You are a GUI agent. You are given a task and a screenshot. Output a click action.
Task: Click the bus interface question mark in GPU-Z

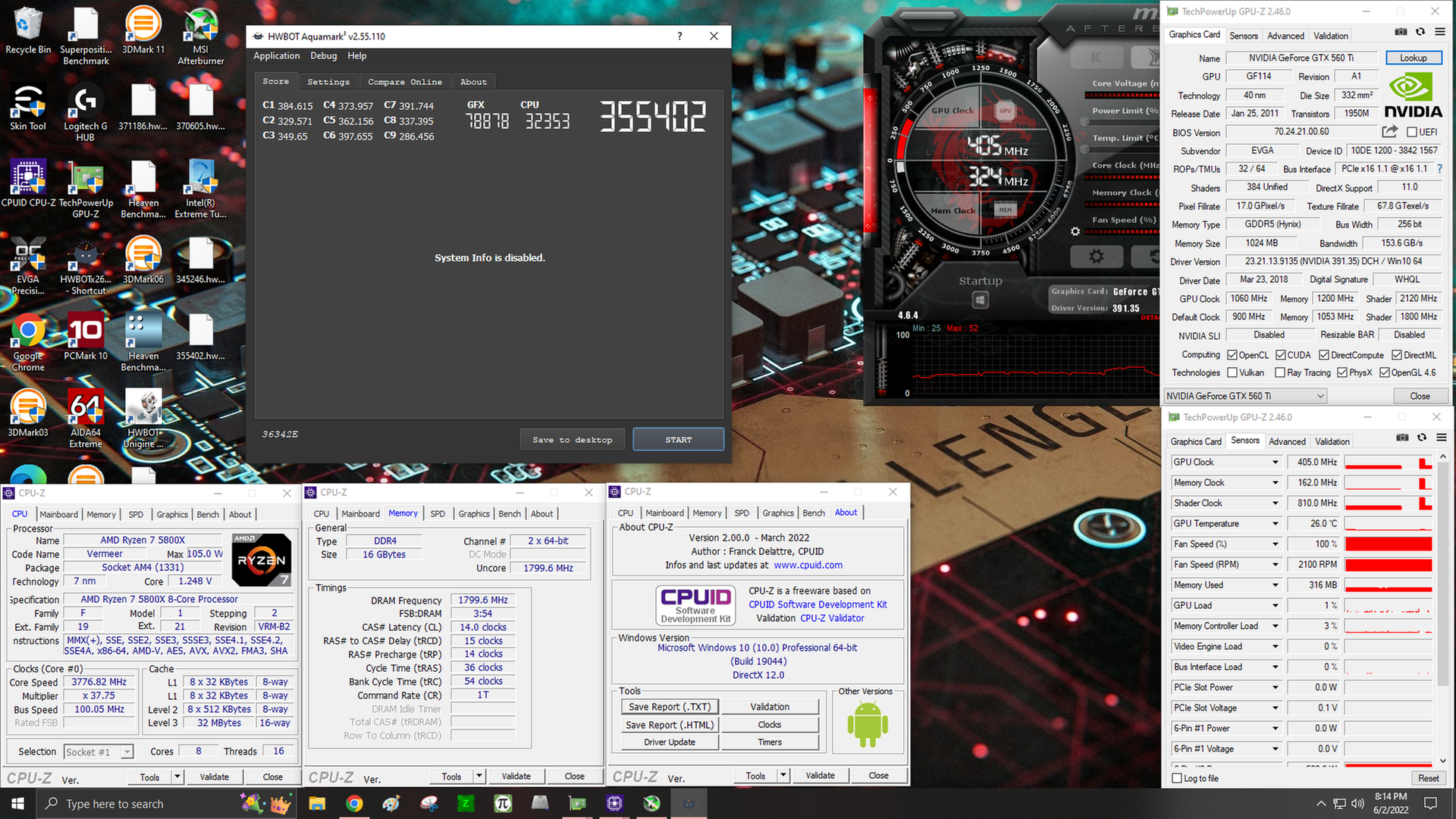1439,168
